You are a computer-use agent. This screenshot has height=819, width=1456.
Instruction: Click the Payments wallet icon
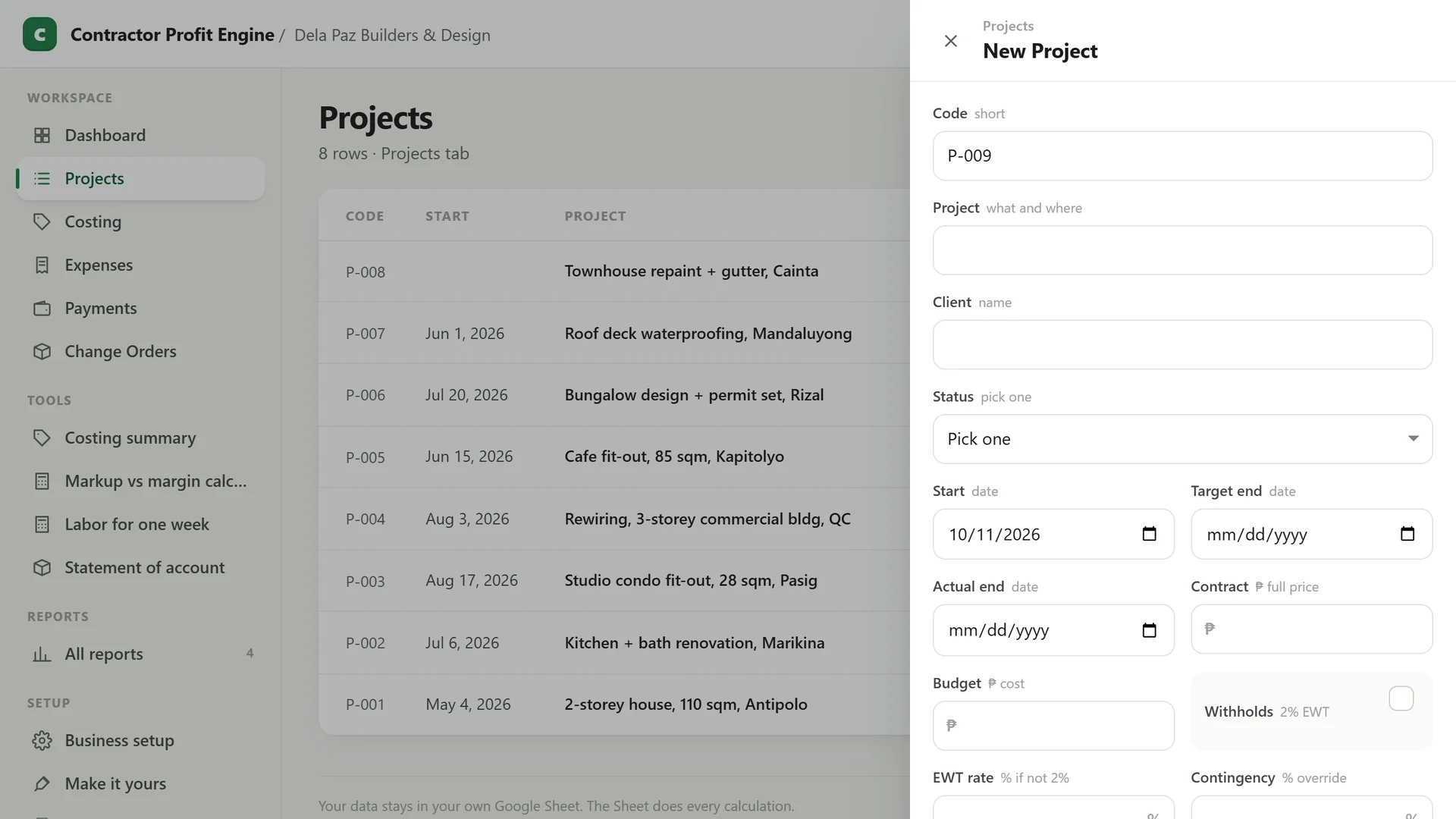coord(42,308)
